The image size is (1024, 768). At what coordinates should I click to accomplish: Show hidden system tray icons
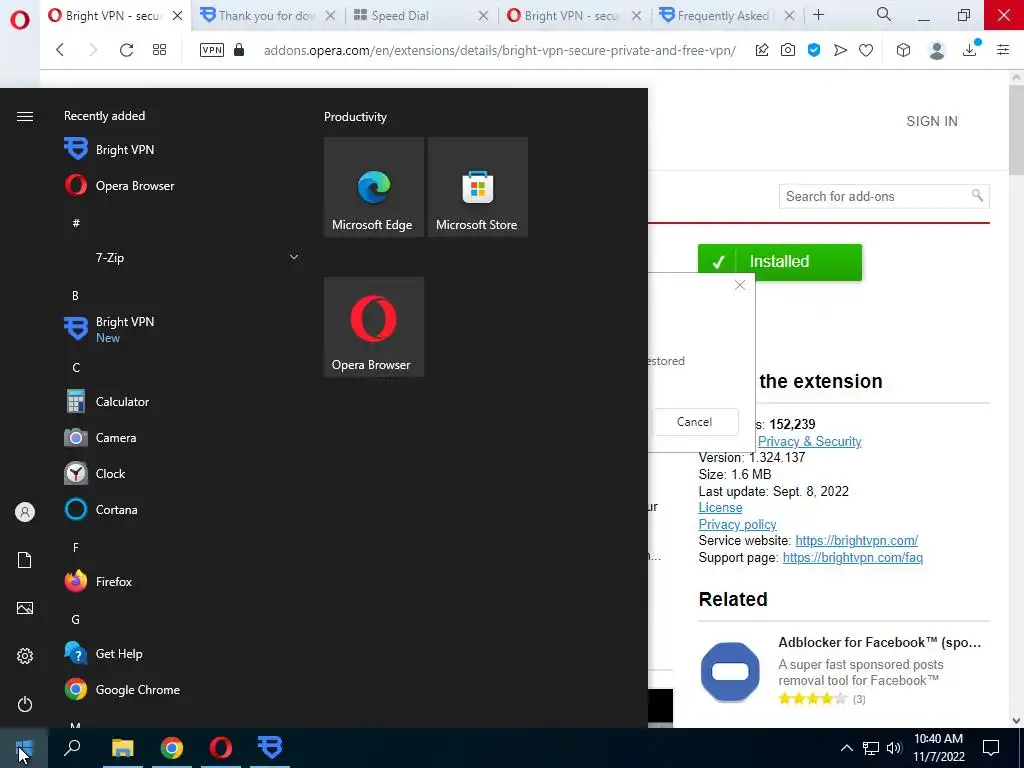846,748
